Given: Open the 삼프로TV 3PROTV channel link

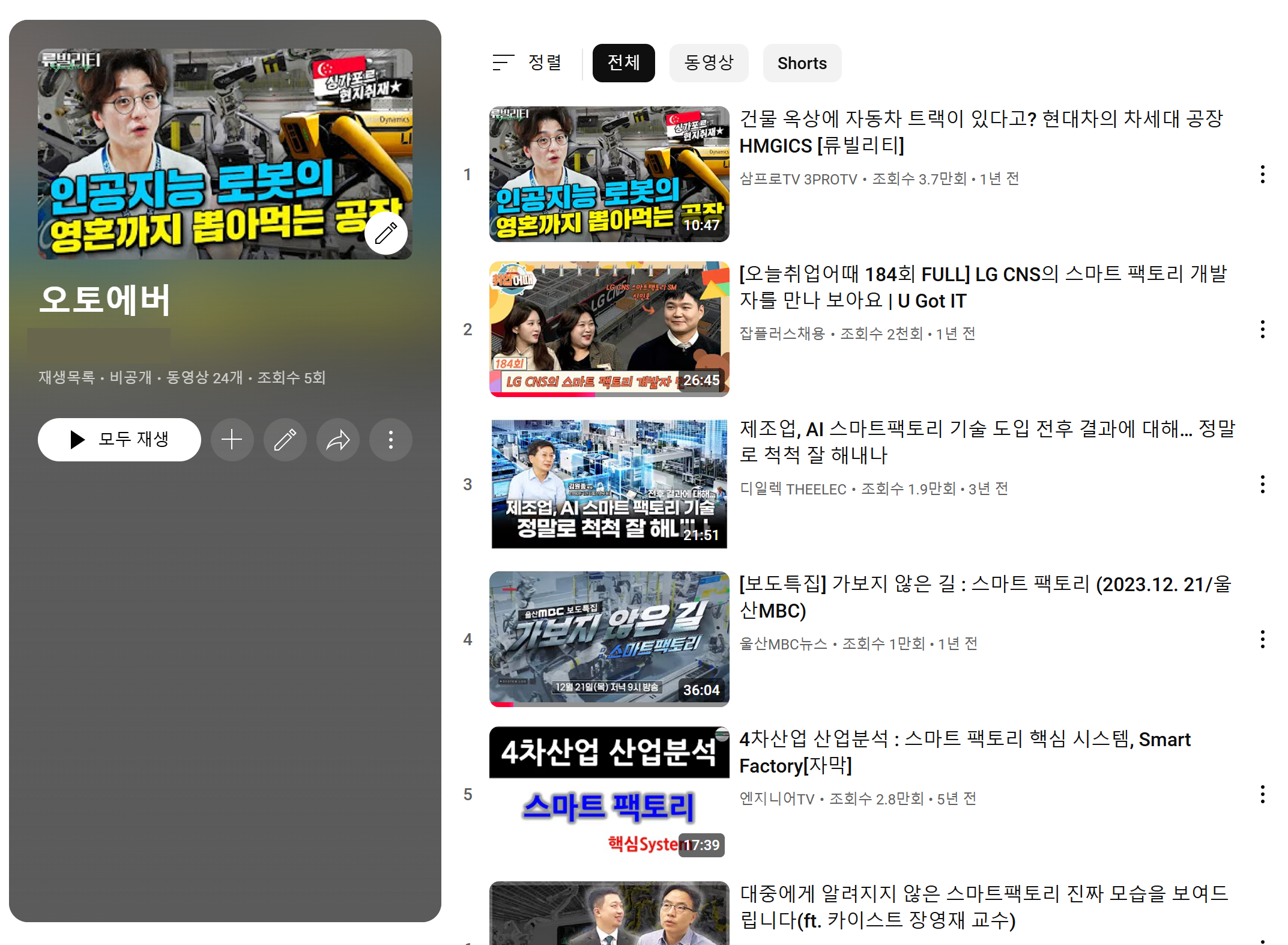Looking at the screenshot, I should point(798,179).
